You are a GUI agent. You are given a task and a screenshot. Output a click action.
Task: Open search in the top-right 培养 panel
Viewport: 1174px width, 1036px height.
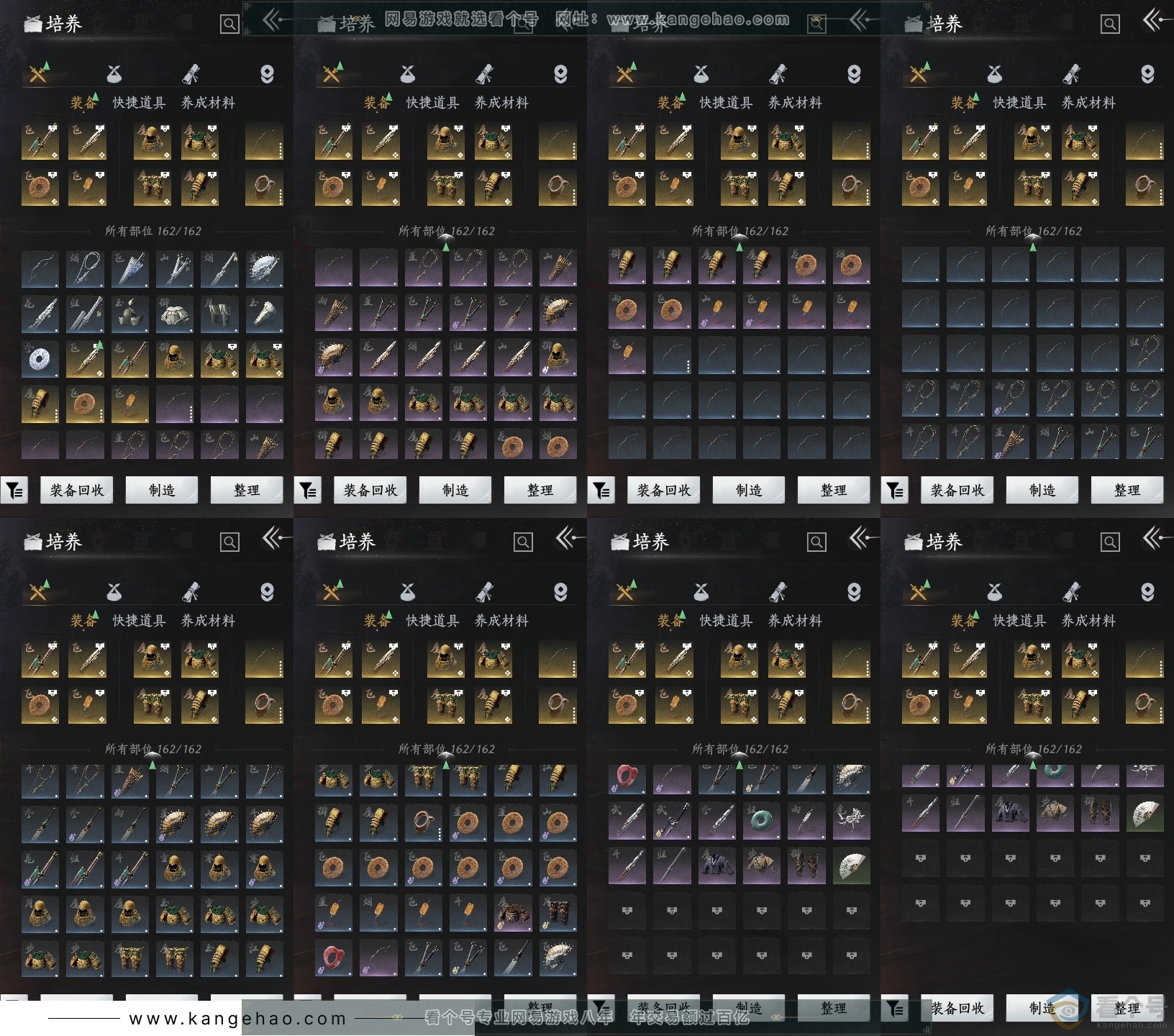(1110, 24)
